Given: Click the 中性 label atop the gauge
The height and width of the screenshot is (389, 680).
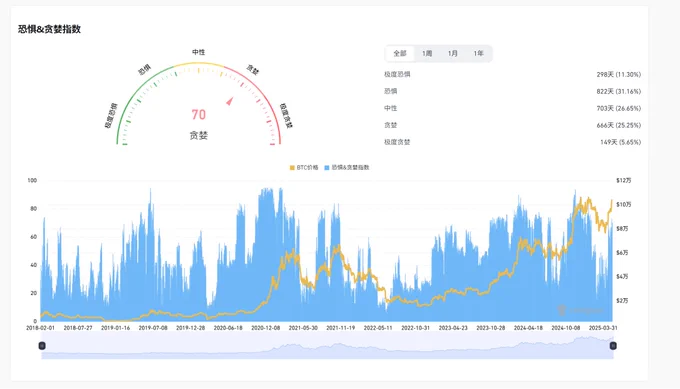Looking at the screenshot, I should pyautogui.click(x=199, y=52).
